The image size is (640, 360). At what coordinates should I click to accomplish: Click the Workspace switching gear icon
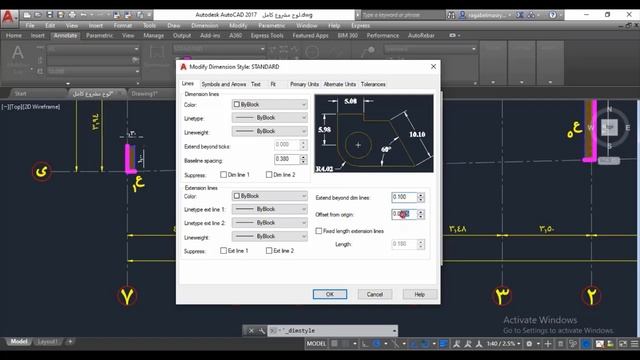(529, 344)
